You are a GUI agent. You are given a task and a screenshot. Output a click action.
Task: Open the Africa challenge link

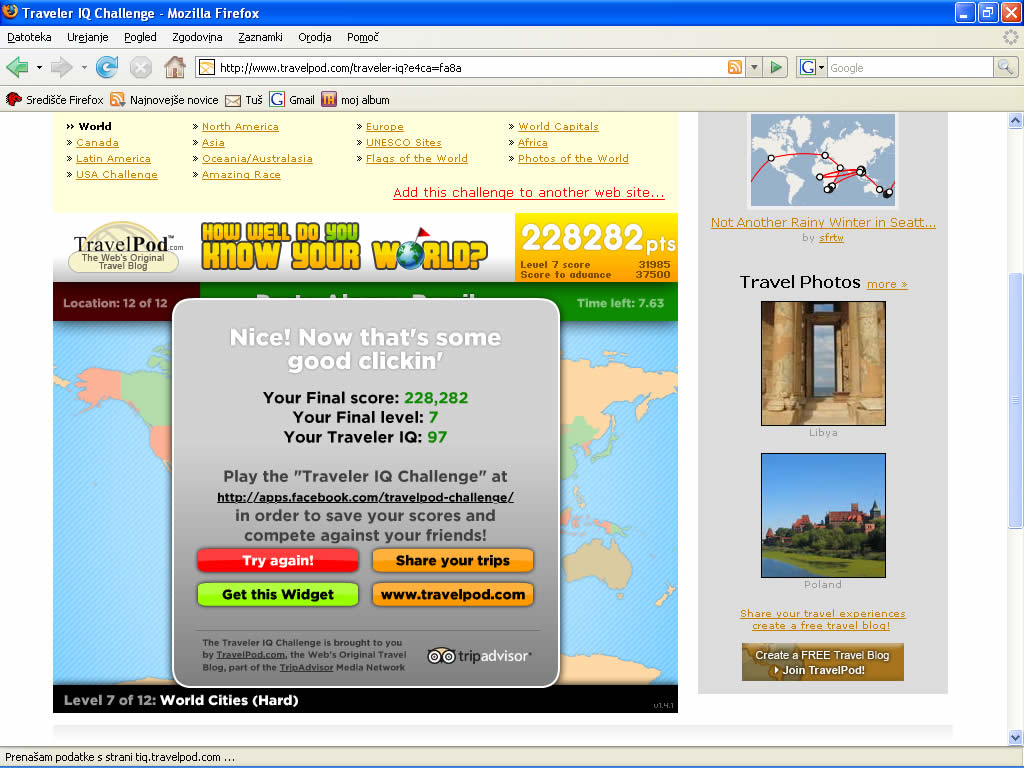(x=533, y=142)
